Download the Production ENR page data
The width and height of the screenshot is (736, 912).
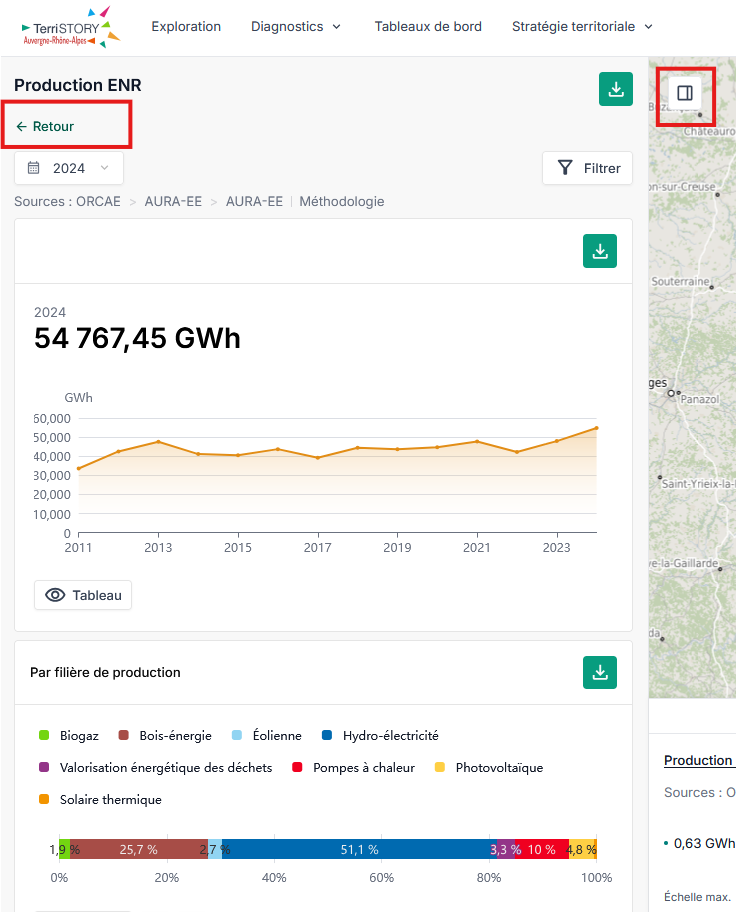(616, 89)
